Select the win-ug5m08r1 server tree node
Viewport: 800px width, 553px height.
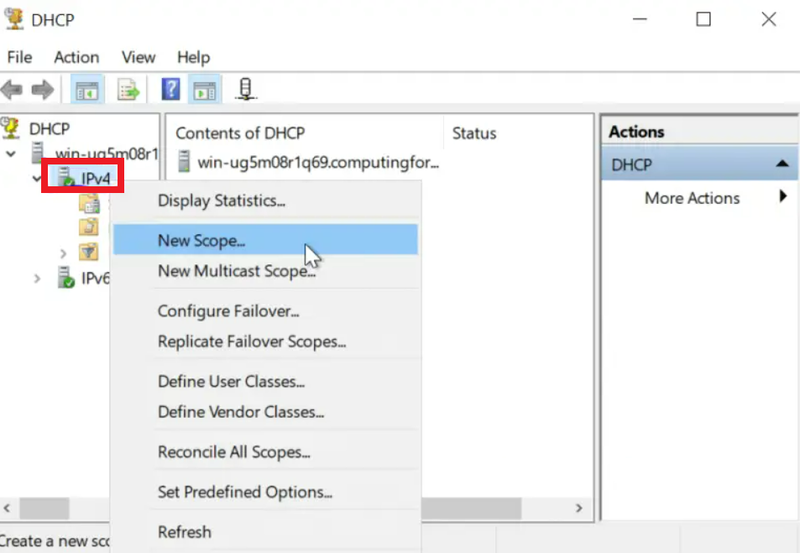coord(106,153)
